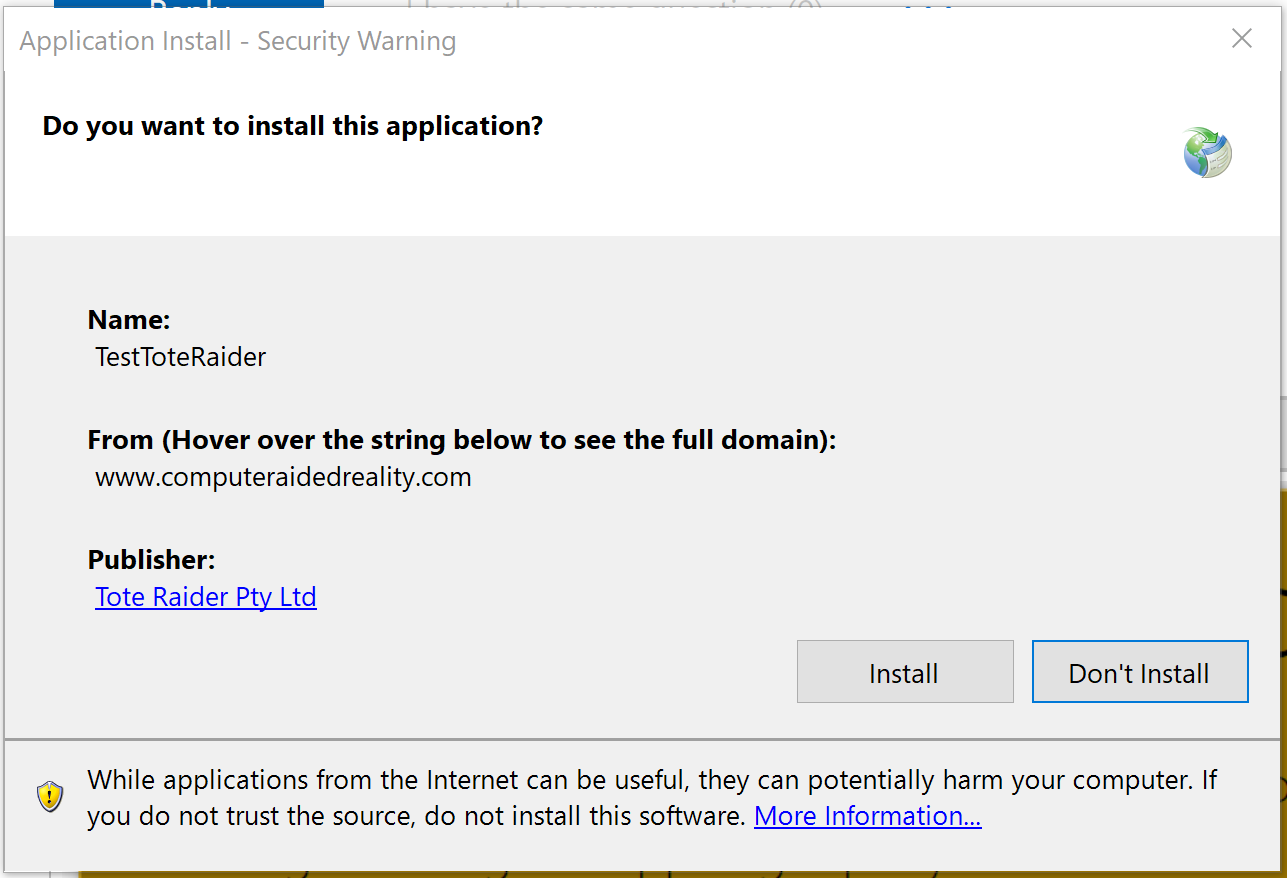Image resolution: width=1287 pixels, height=878 pixels.
Task: Click the dialog title 'Application Install - Security Warning'
Action: [238, 41]
